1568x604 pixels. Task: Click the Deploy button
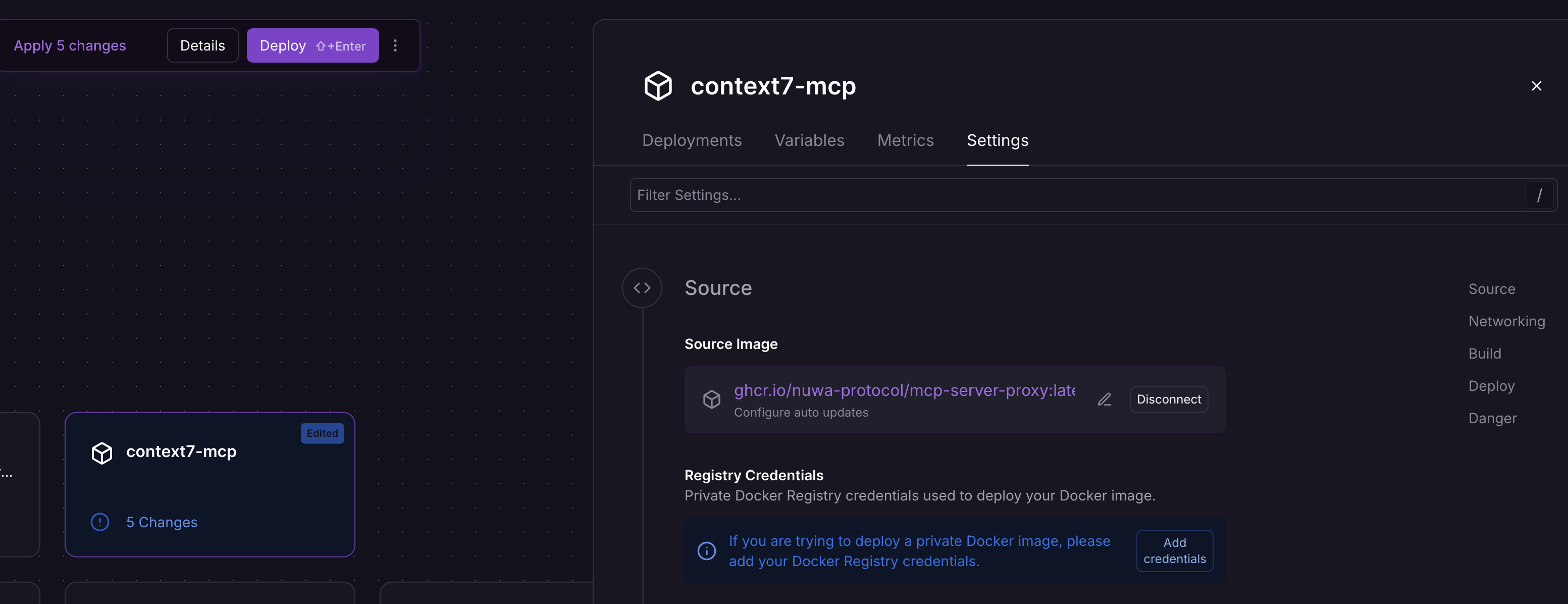point(312,45)
